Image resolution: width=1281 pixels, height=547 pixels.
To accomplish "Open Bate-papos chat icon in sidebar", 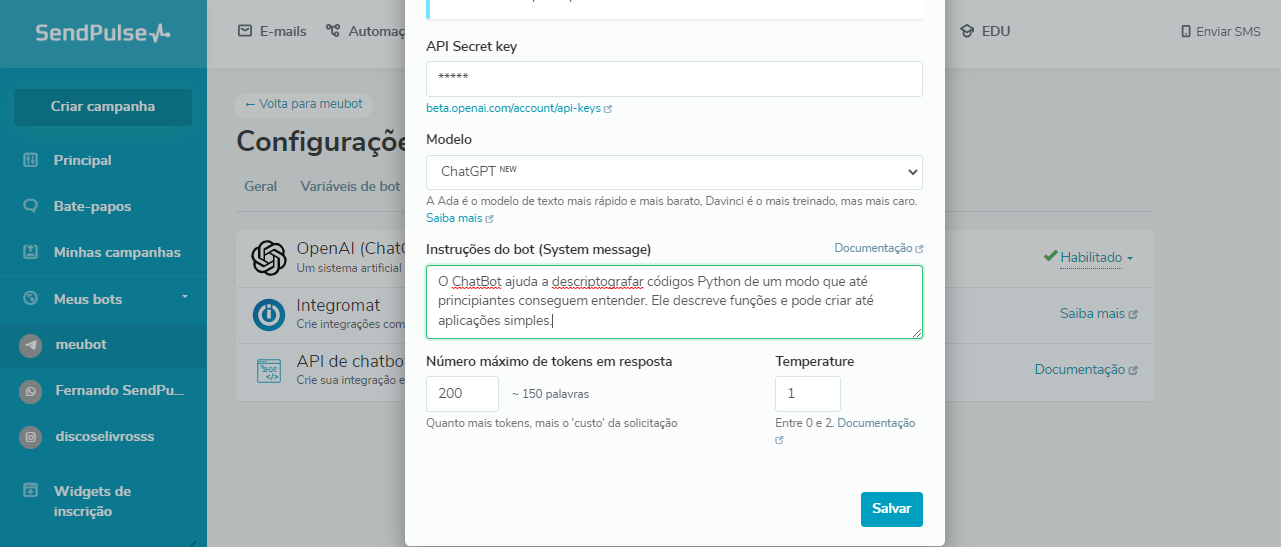I will [31, 206].
